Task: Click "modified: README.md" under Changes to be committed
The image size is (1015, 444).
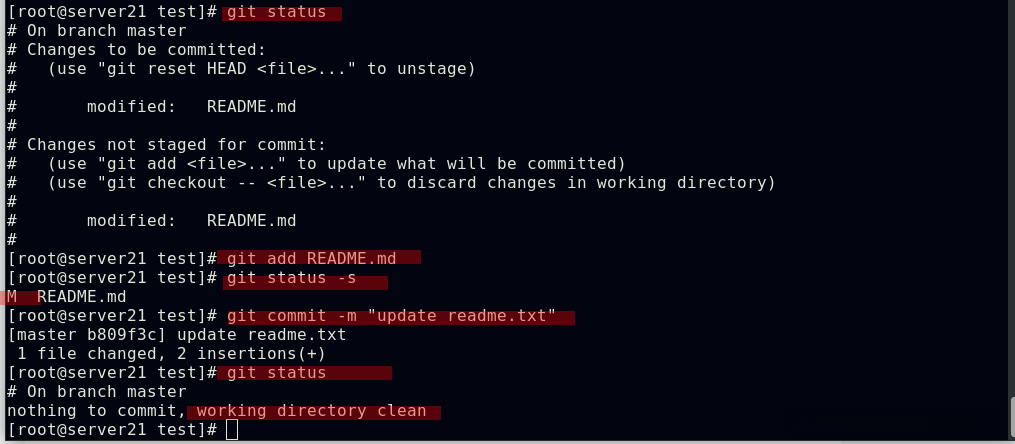Action: point(191,106)
